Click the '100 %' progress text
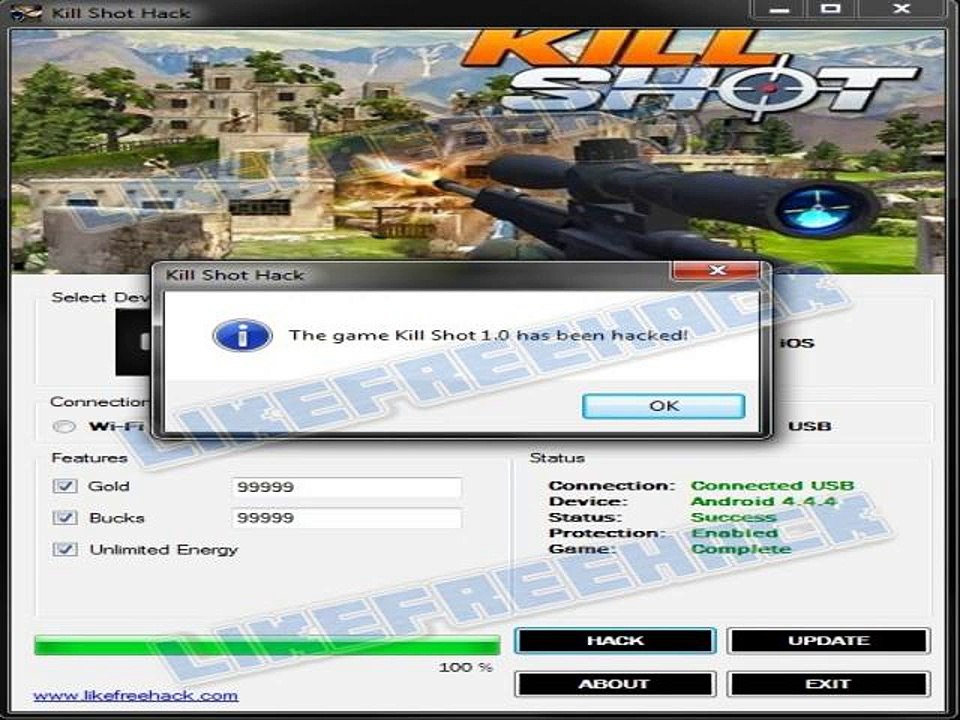This screenshot has height=720, width=960. (x=465, y=667)
